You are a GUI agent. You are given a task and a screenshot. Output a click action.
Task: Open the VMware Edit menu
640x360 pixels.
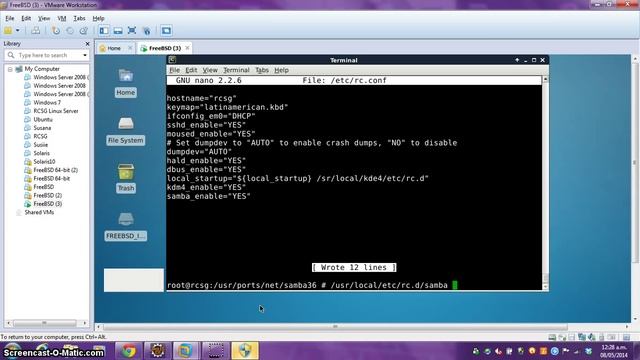[x=26, y=18]
